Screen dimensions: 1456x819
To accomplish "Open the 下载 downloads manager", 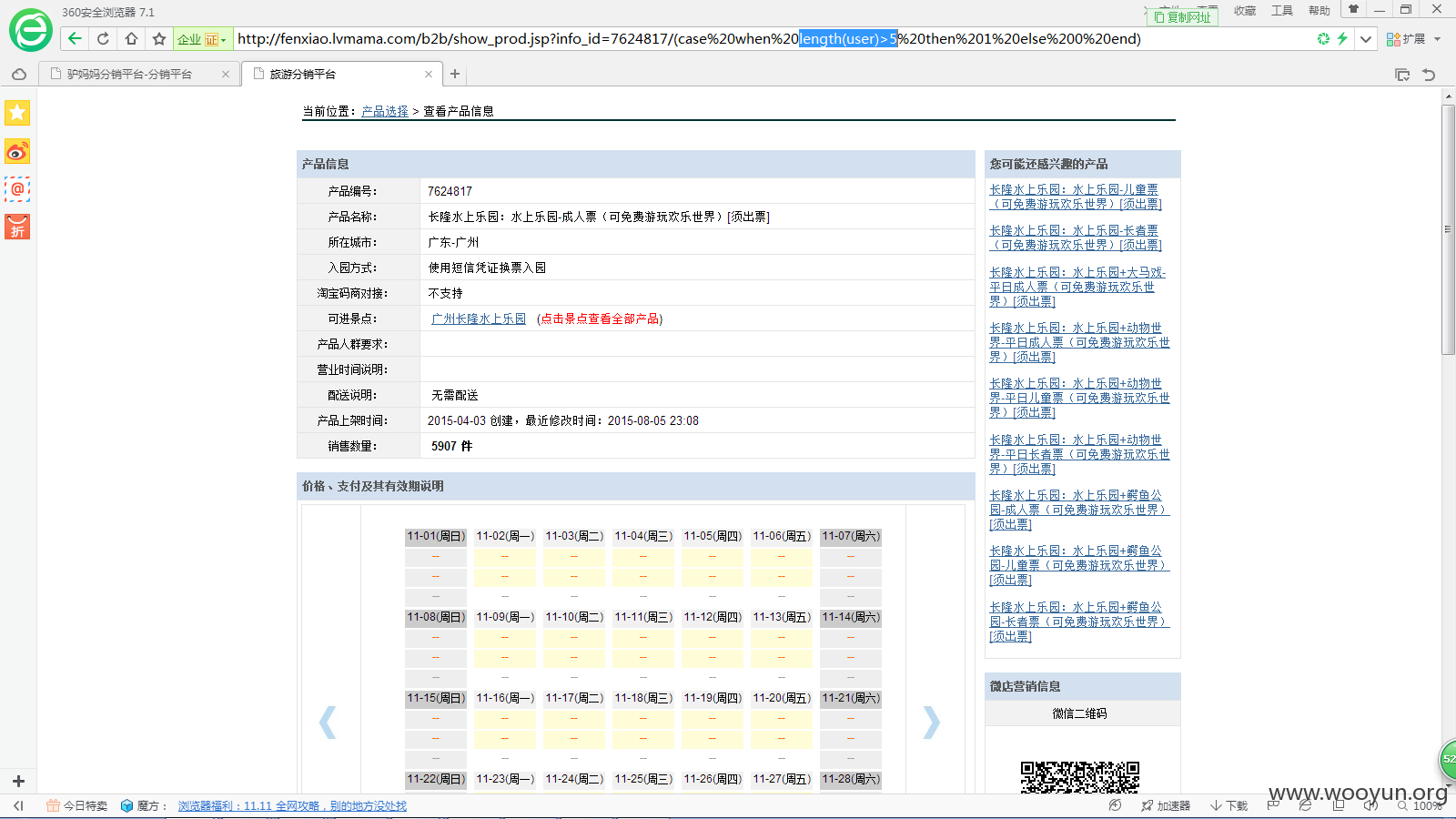I will 1228,806.
